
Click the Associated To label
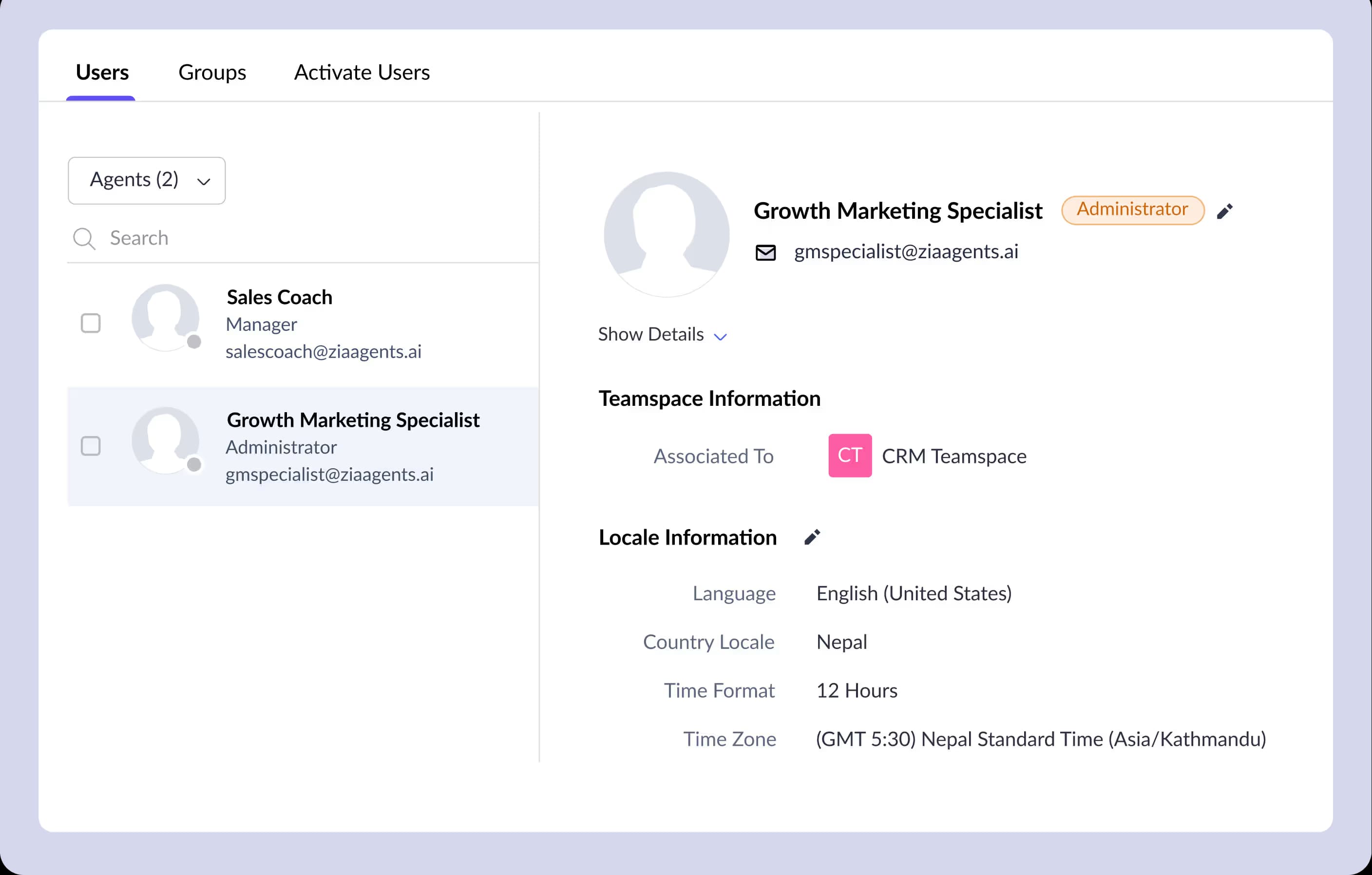tap(713, 456)
